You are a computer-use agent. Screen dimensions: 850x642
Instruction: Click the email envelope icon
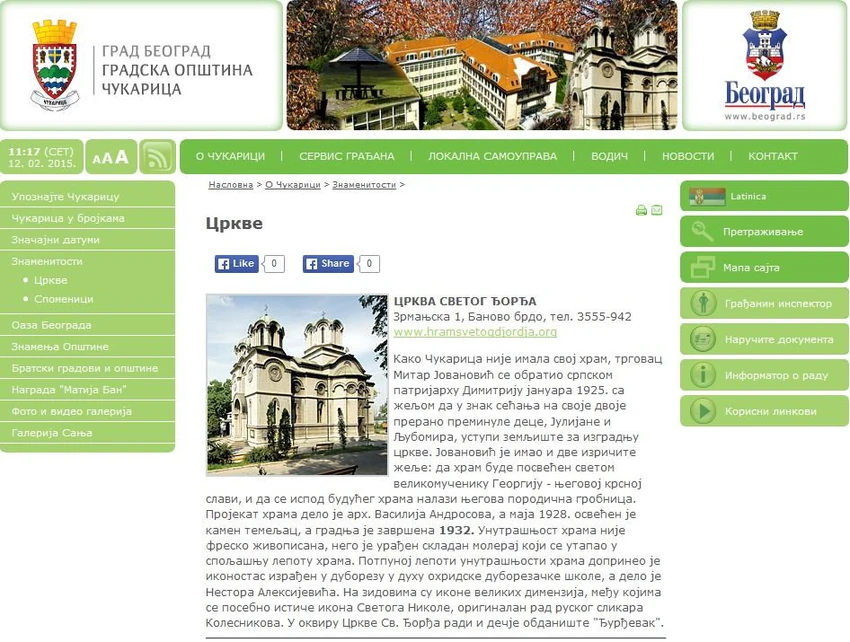point(656,210)
